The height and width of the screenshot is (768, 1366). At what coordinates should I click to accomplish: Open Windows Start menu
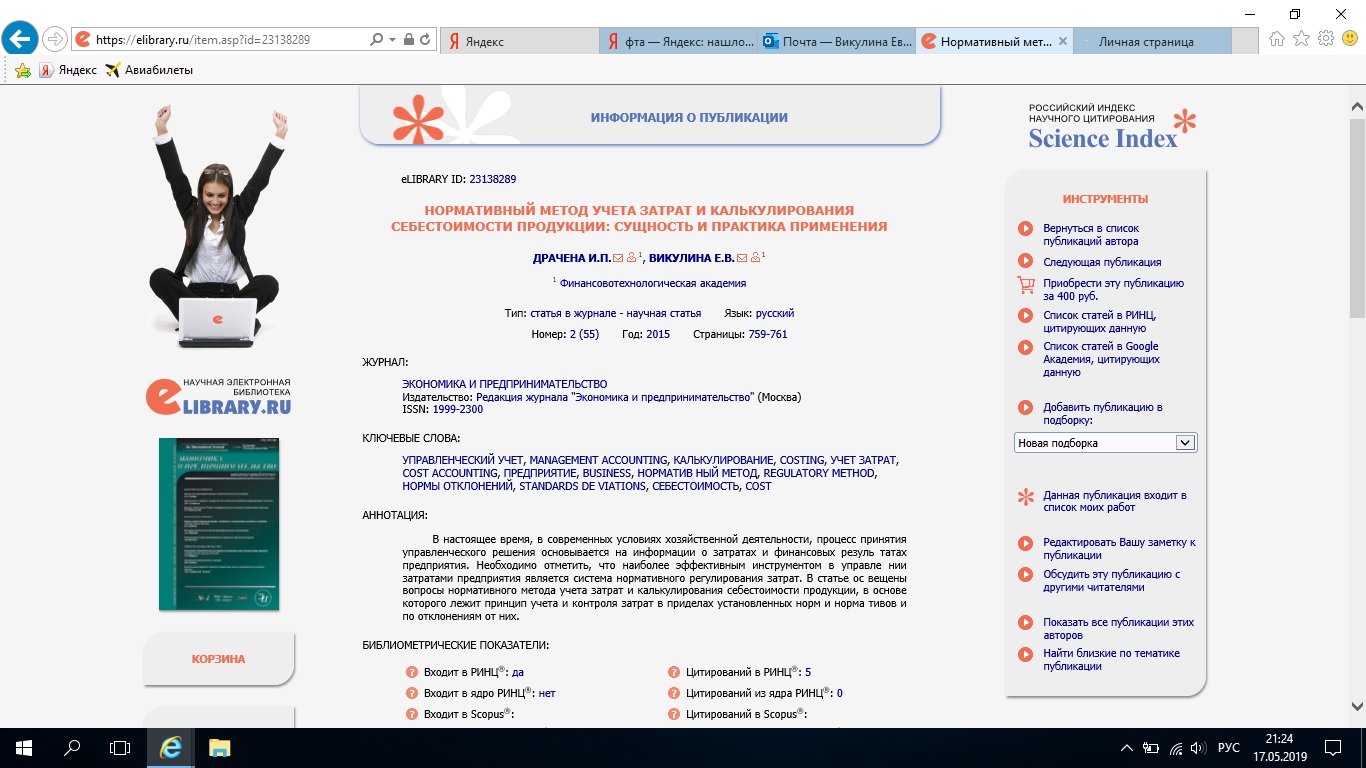coord(24,748)
